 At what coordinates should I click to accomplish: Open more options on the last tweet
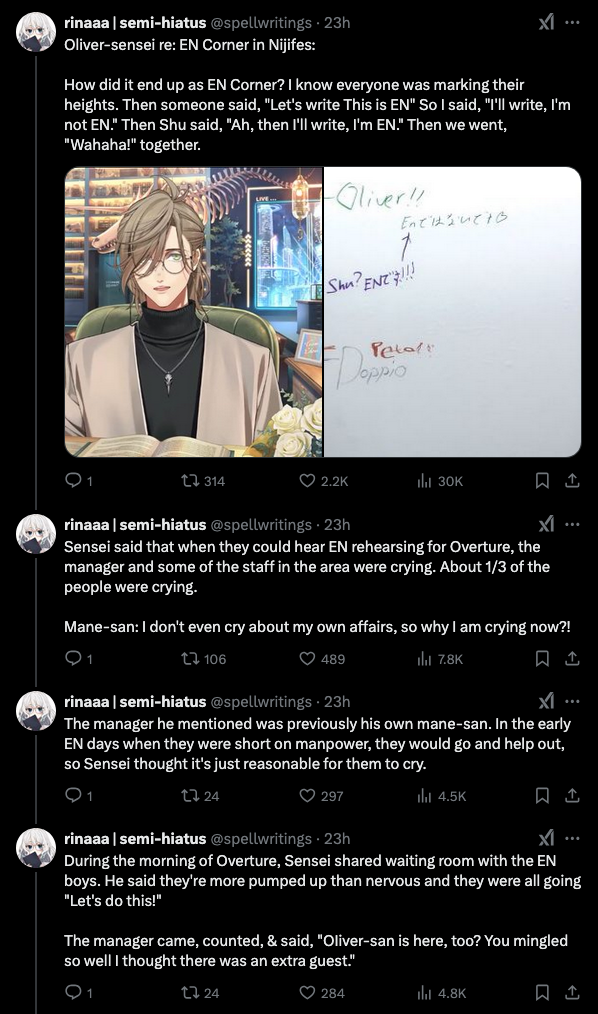point(572,839)
